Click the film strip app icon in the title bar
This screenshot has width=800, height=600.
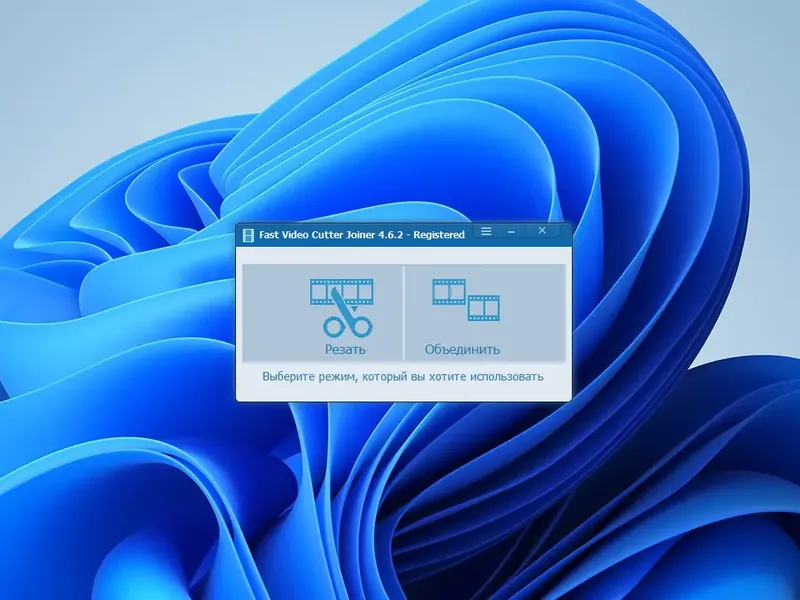(248, 235)
